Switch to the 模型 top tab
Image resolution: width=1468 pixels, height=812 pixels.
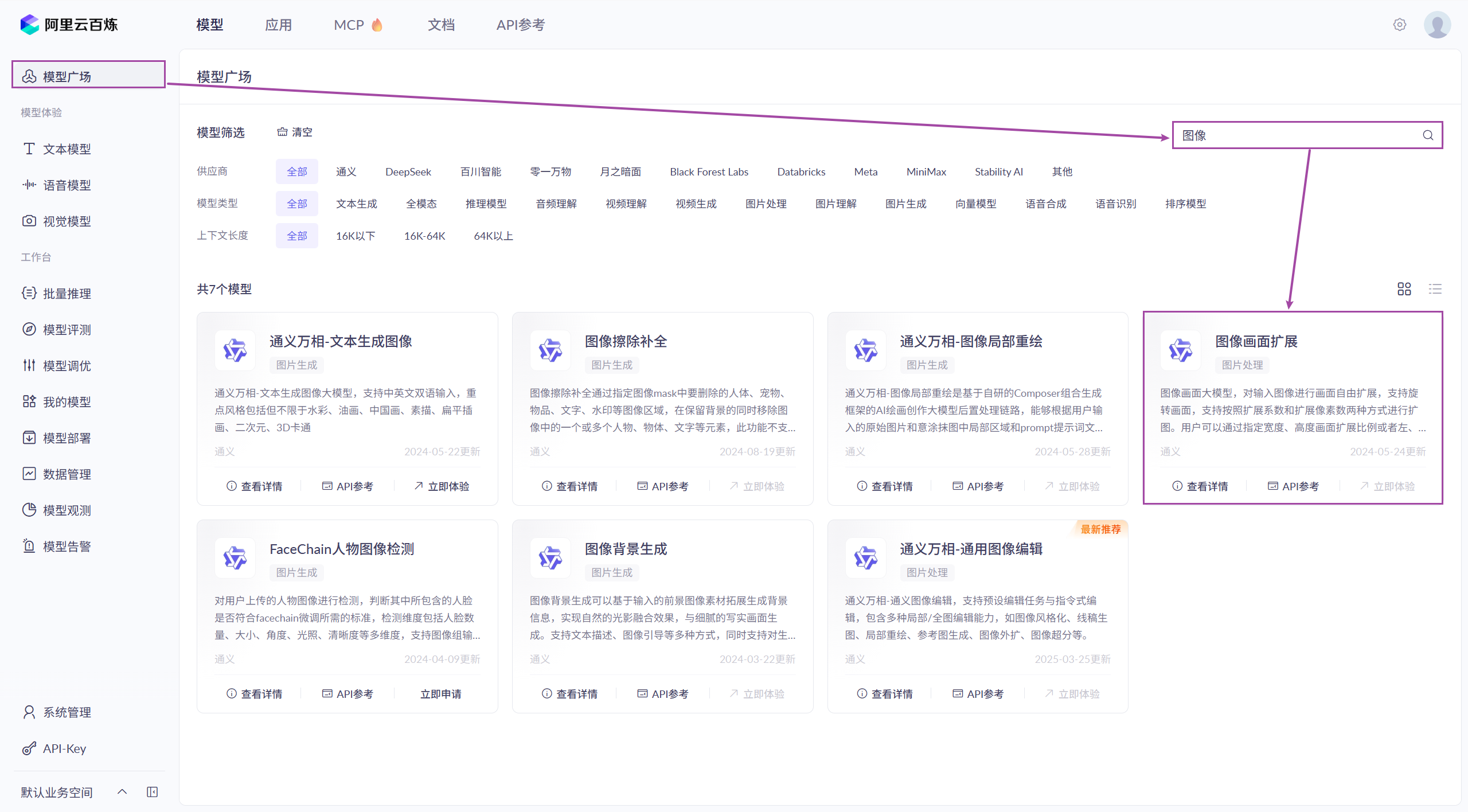click(x=210, y=25)
